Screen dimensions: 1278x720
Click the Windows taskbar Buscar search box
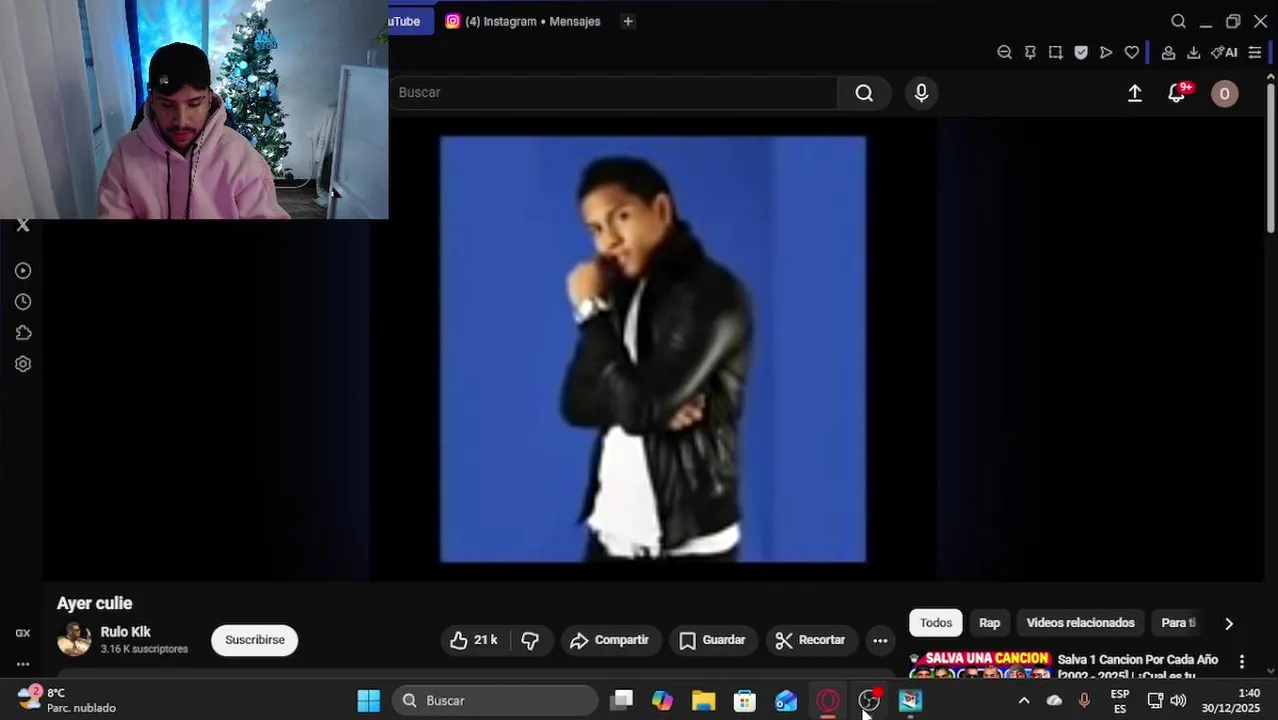[x=495, y=701]
